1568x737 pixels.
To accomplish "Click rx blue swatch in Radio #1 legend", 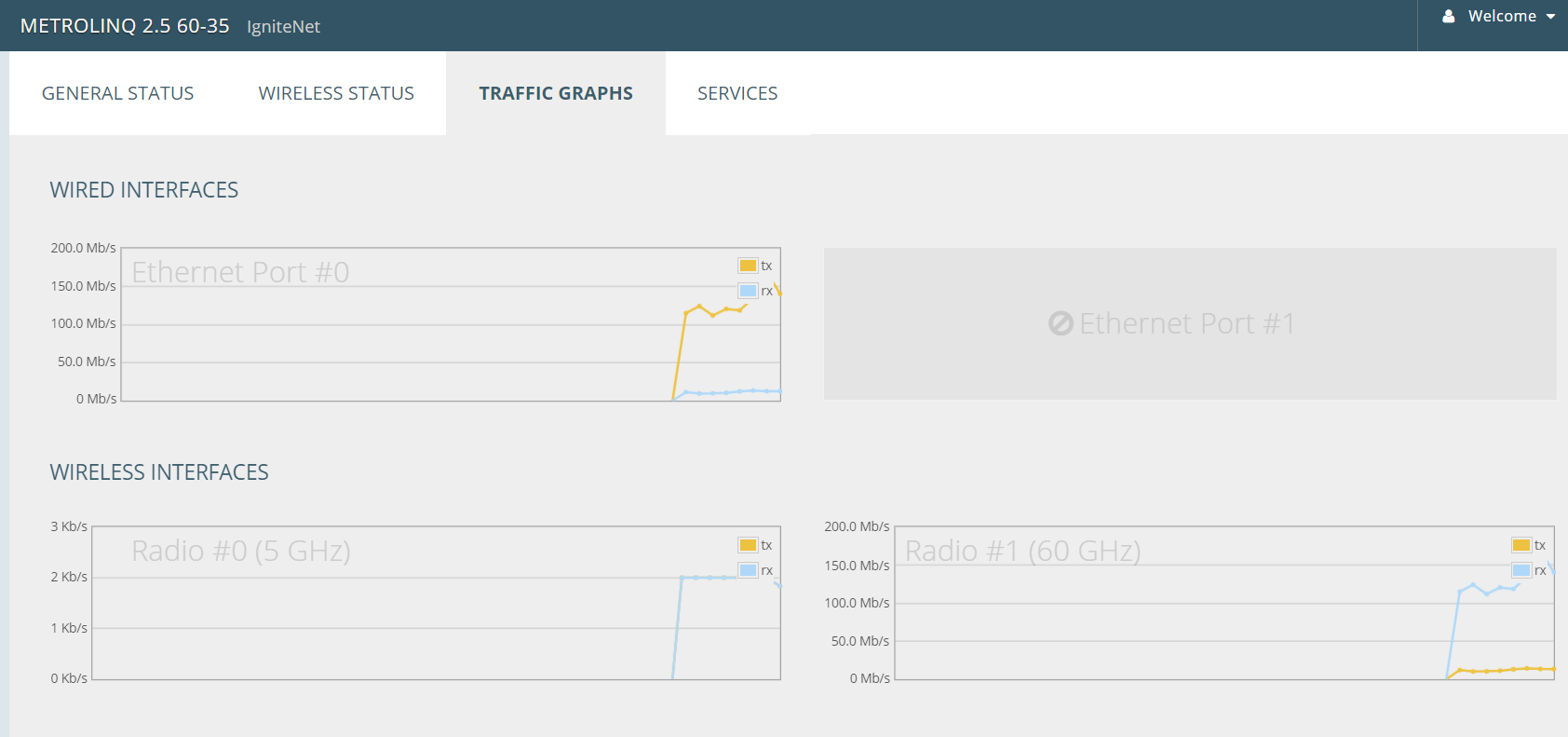I will pos(1521,570).
